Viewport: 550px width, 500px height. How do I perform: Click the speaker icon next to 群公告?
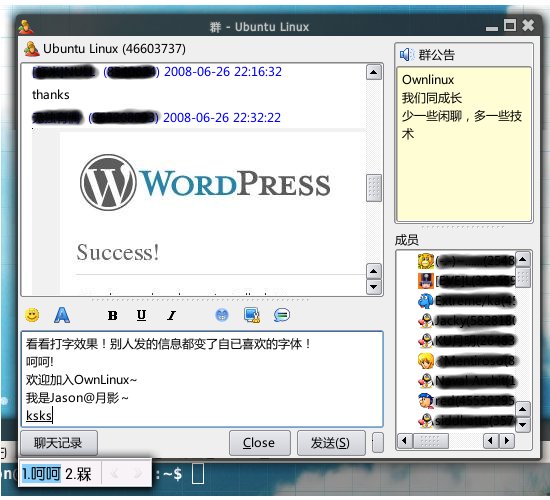tap(407, 55)
